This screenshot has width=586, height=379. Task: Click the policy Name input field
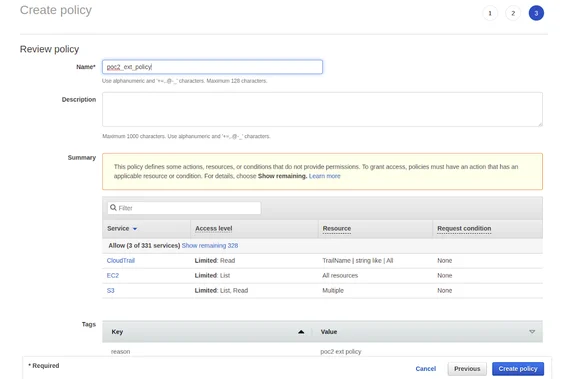212,67
